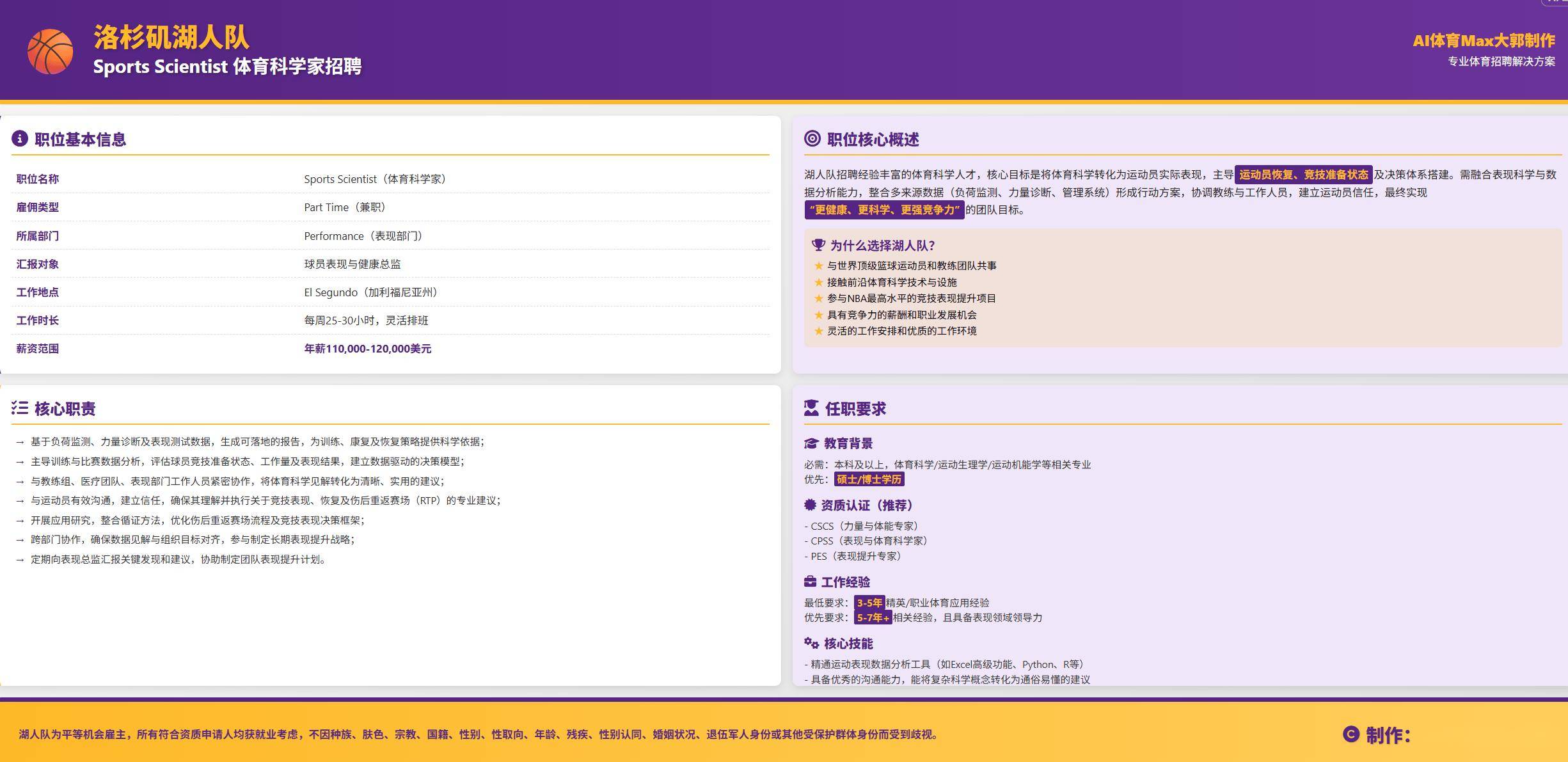Viewport: 1568px width, 762px height.
Task: Click the checklist icon beside 核心职责
Action: (x=20, y=408)
